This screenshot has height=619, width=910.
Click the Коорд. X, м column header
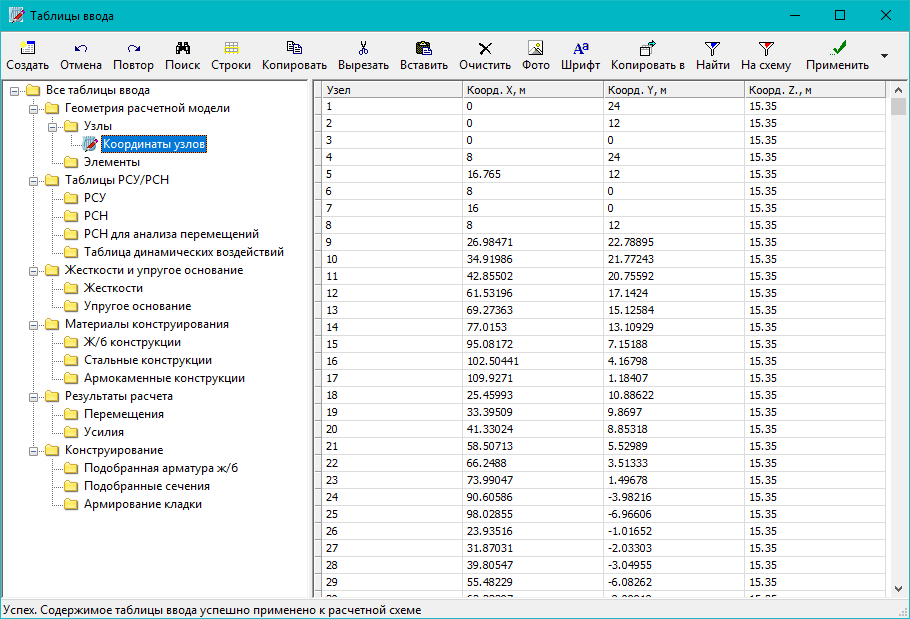531,90
